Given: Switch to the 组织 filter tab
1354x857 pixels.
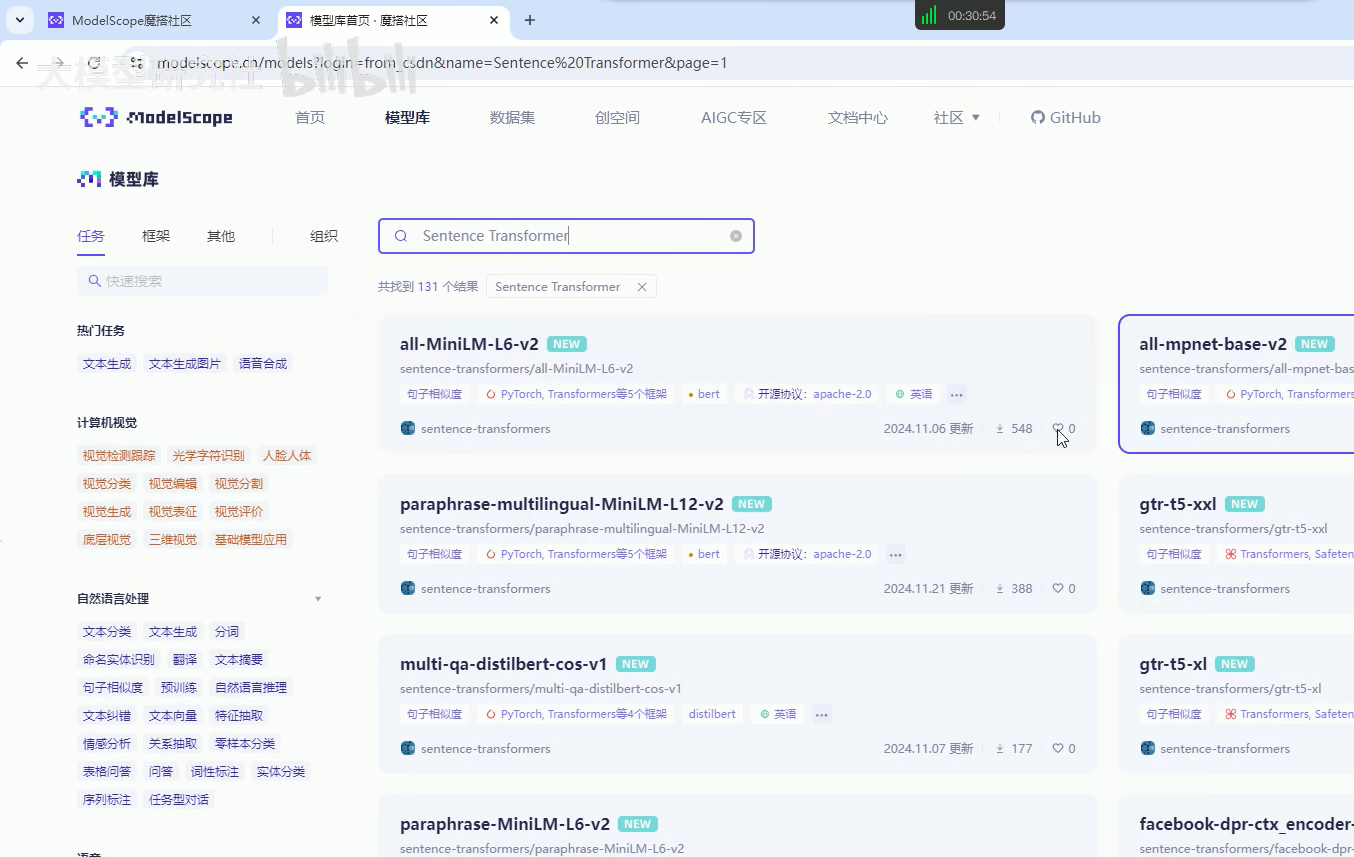Looking at the screenshot, I should (324, 236).
